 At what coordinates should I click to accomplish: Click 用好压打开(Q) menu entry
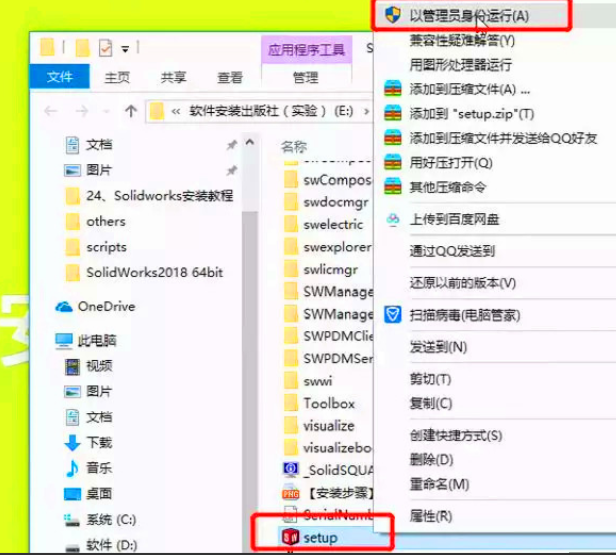pyautogui.click(x=451, y=162)
